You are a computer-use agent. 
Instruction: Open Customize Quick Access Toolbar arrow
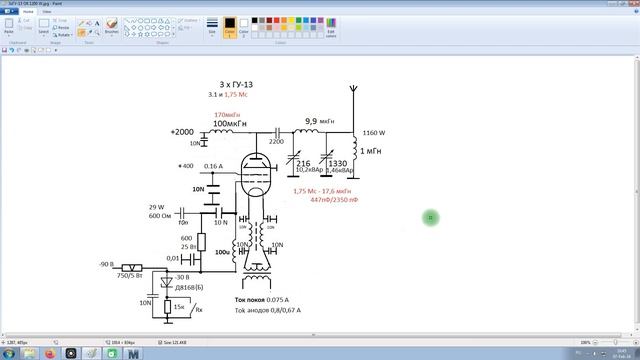click(x=56, y=50)
